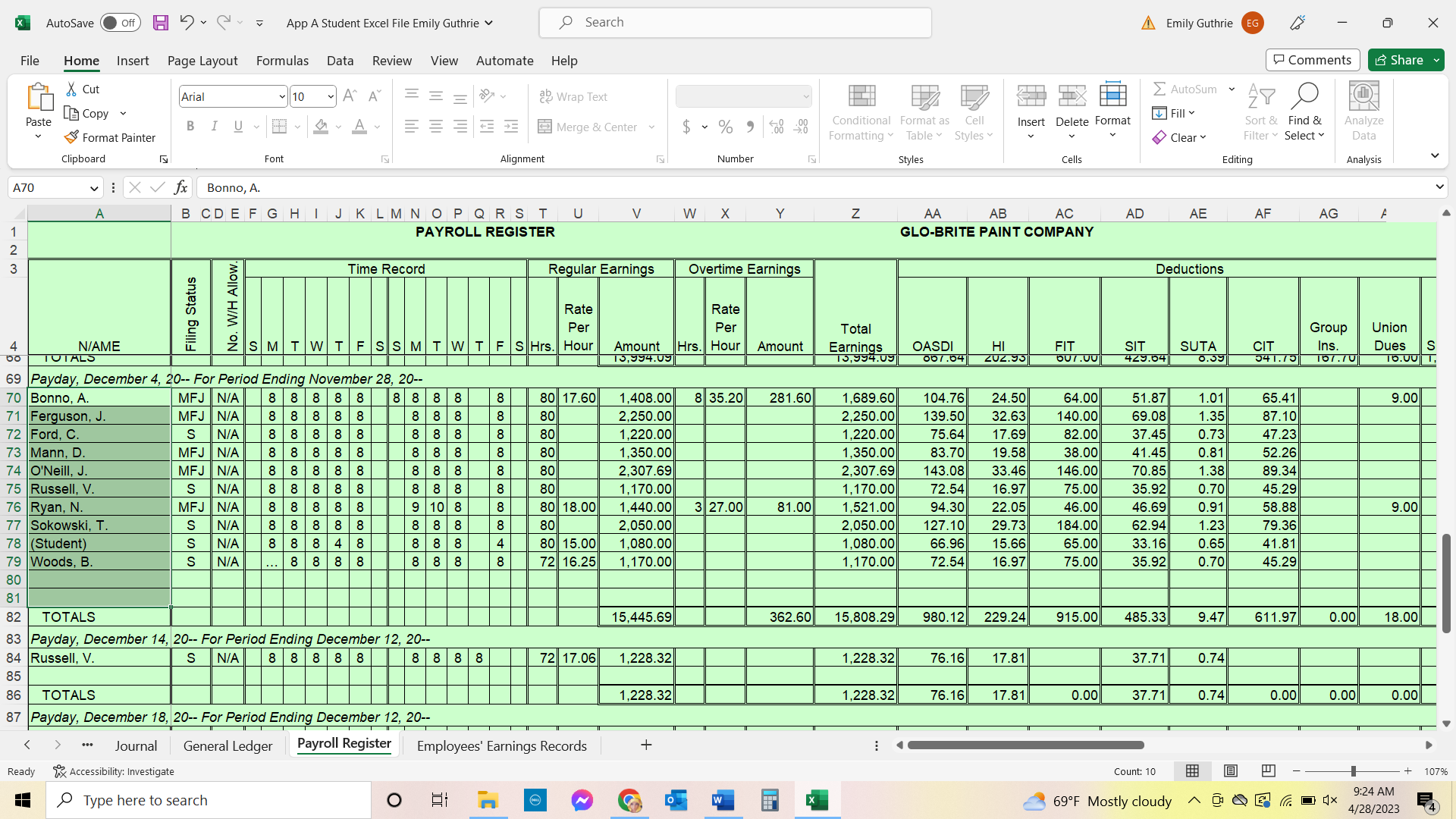Click the zoom slider handle
Image resolution: width=1456 pixels, height=819 pixels.
(1353, 771)
